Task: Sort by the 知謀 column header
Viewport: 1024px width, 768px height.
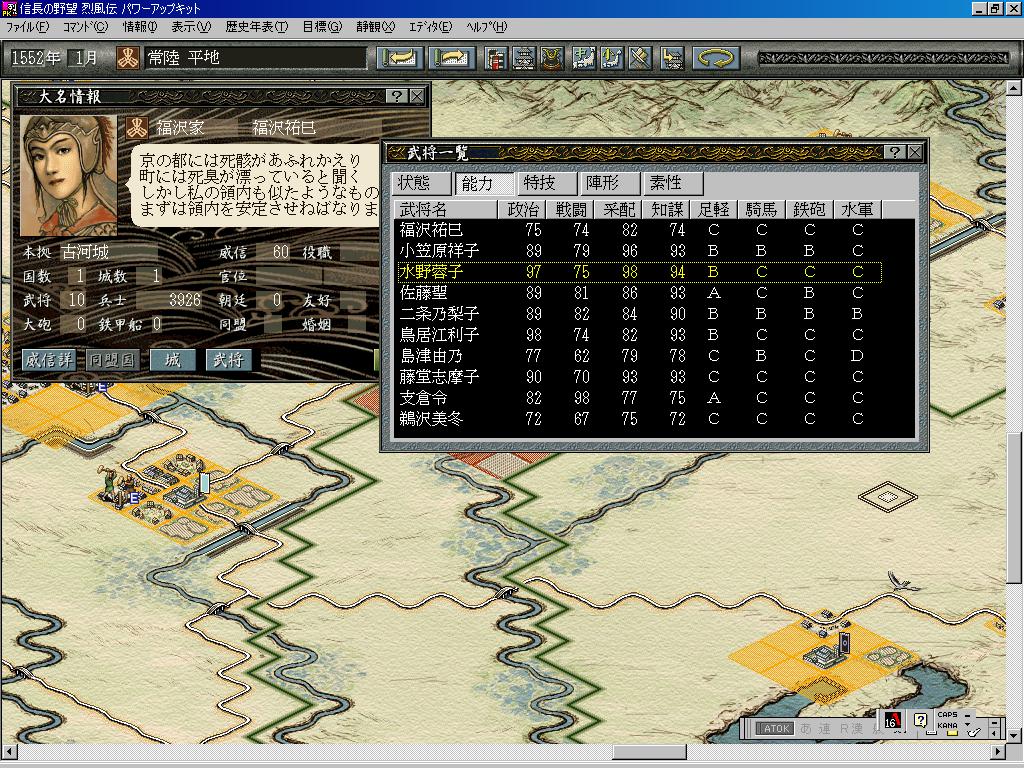Action: [x=666, y=210]
